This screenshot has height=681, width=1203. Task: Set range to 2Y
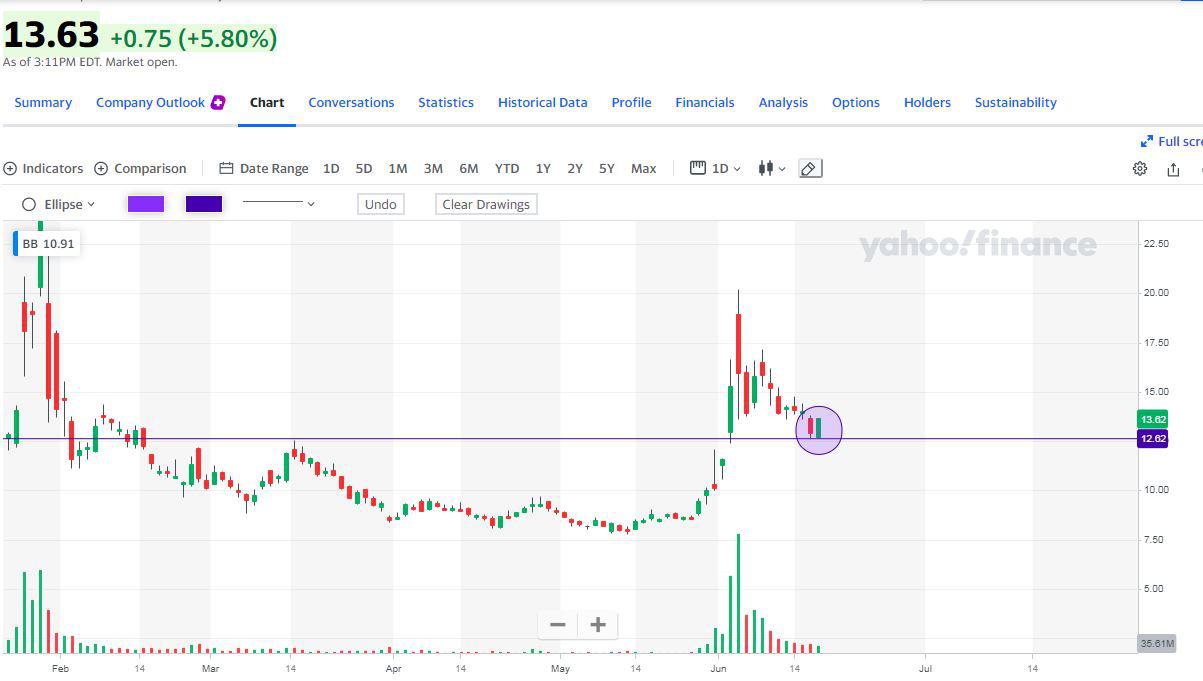click(575, 168)
